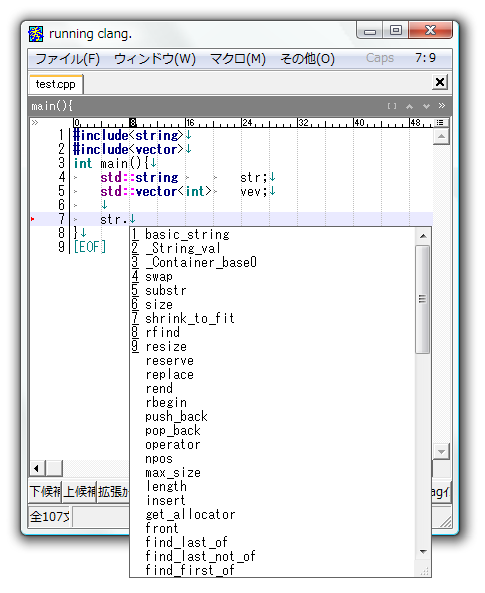Viewport: 485px width, 593px height.
Task: Expand function bar double-chevron
Action: [442, 106]
